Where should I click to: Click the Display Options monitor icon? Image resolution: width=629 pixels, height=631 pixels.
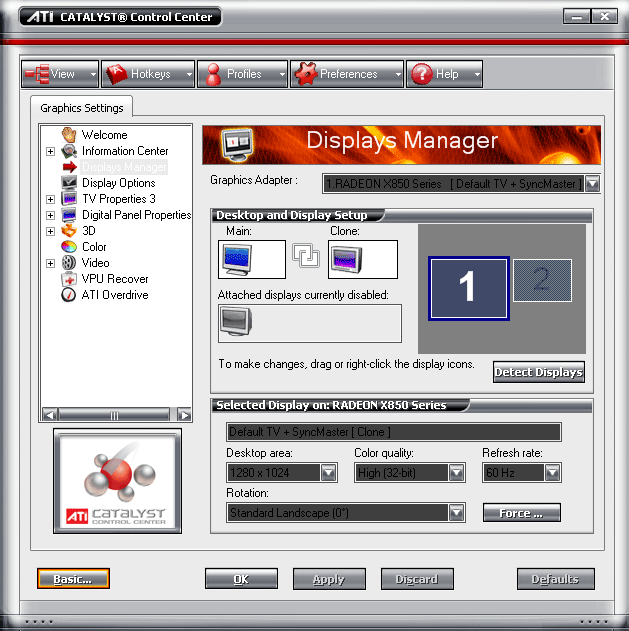69,183
